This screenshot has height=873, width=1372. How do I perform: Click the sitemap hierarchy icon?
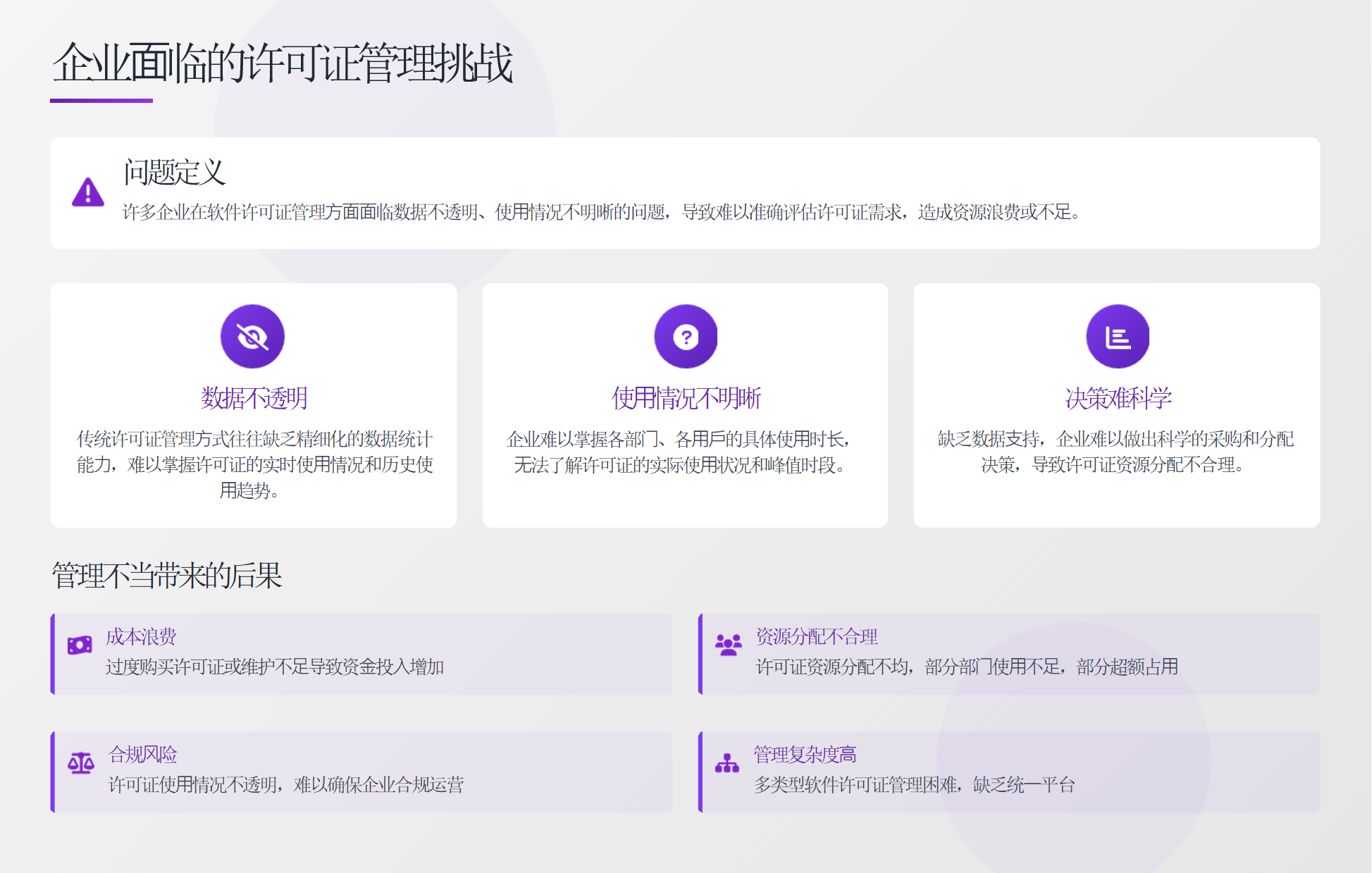tap(727, 763)
